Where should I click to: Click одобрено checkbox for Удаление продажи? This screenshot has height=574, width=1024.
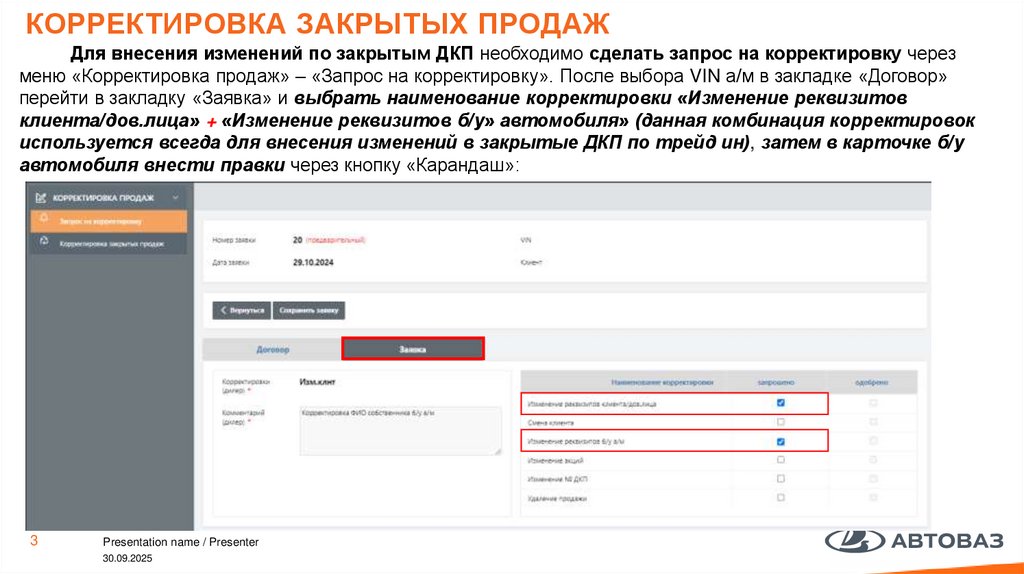coord(873,498)
